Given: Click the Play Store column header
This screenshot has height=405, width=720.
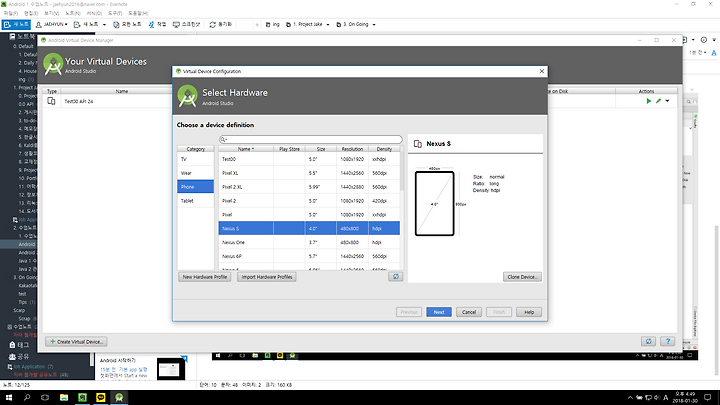Looking at the screenshot, I should click(289, 149).
